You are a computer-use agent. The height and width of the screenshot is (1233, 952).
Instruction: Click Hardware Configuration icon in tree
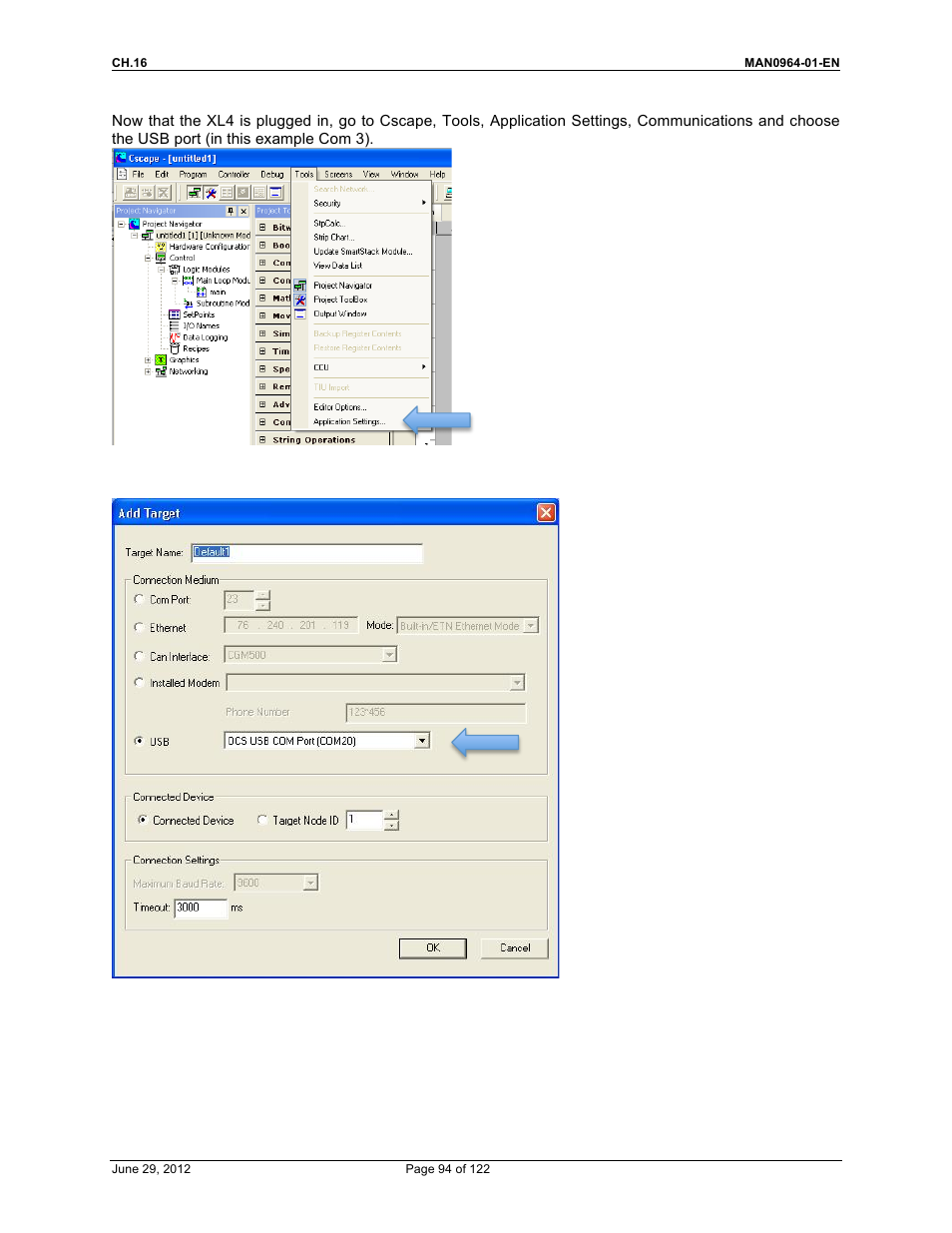pos(161,247)
